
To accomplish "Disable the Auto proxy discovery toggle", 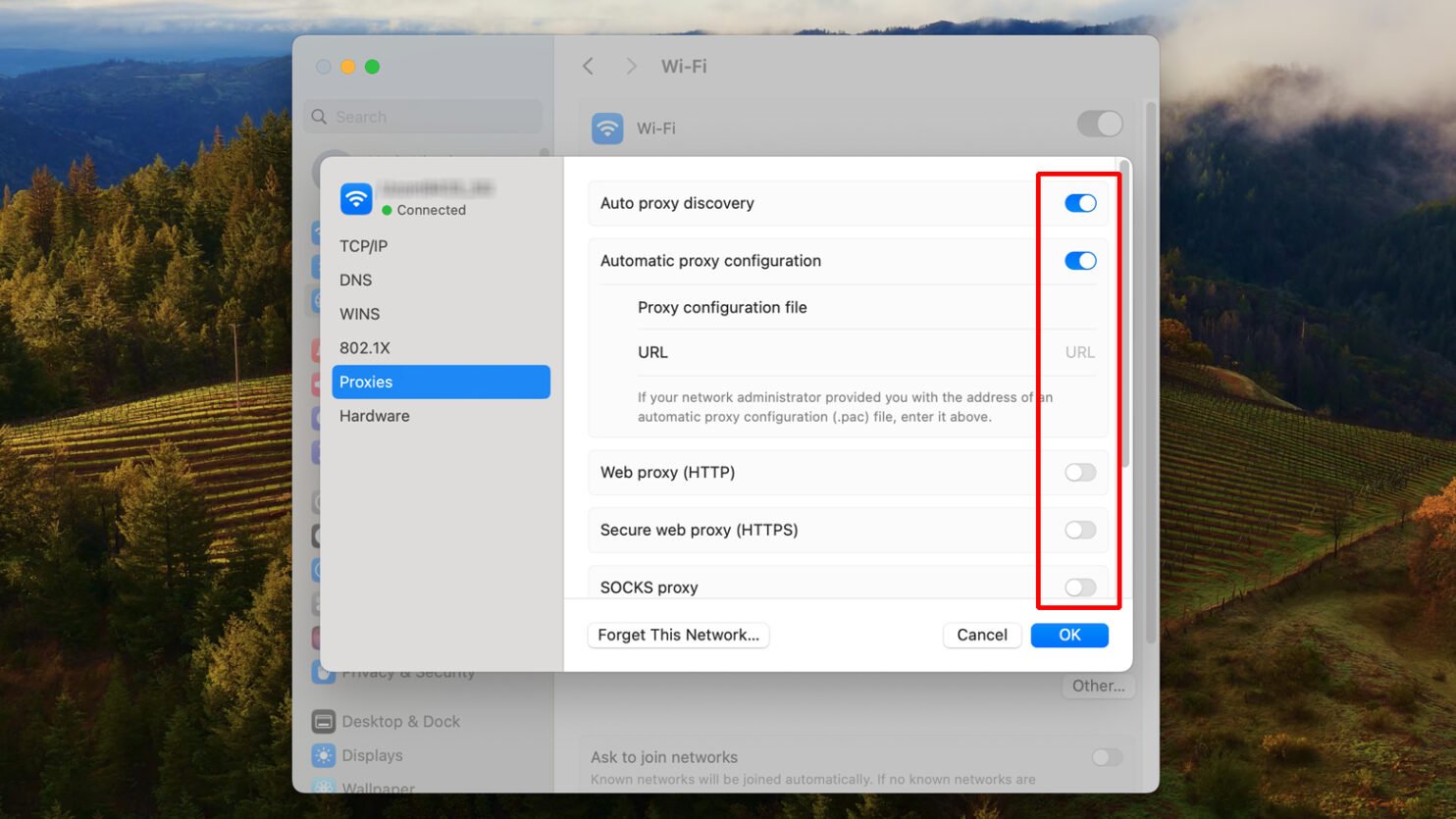I will pos(1079,203).
